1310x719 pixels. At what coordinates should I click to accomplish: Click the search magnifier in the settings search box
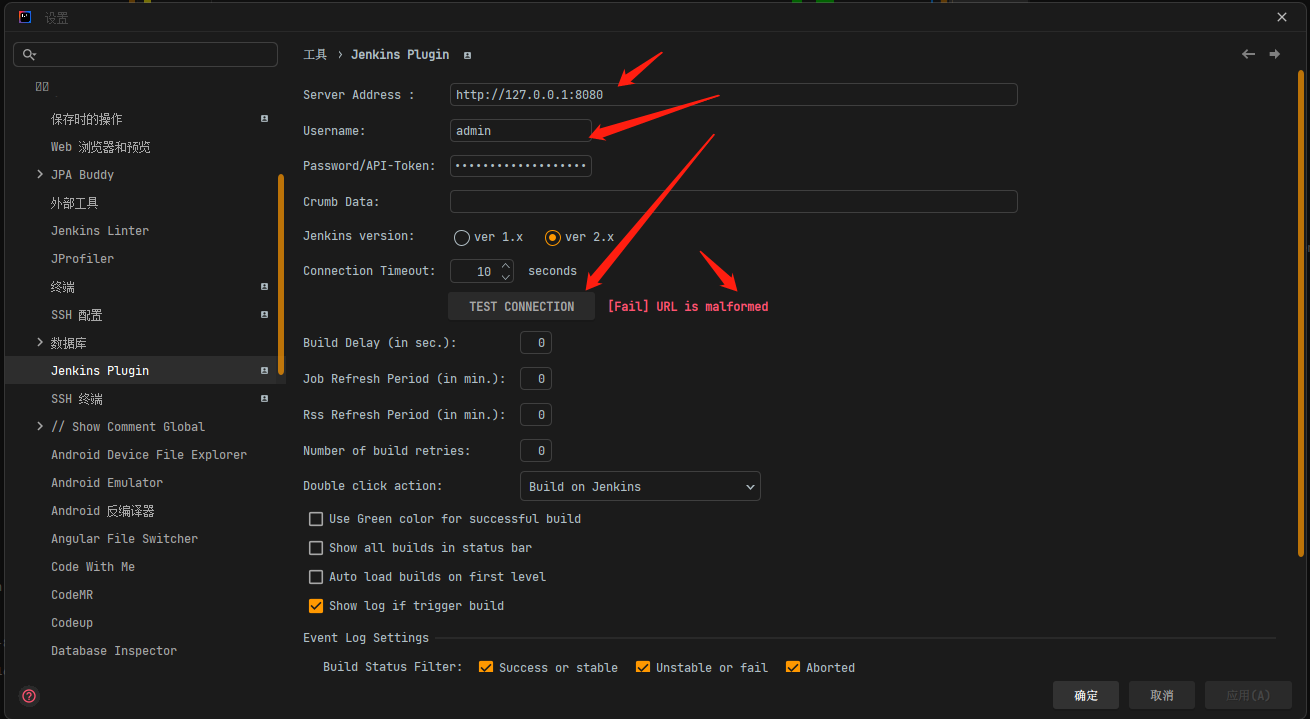[x=29, y=54]
